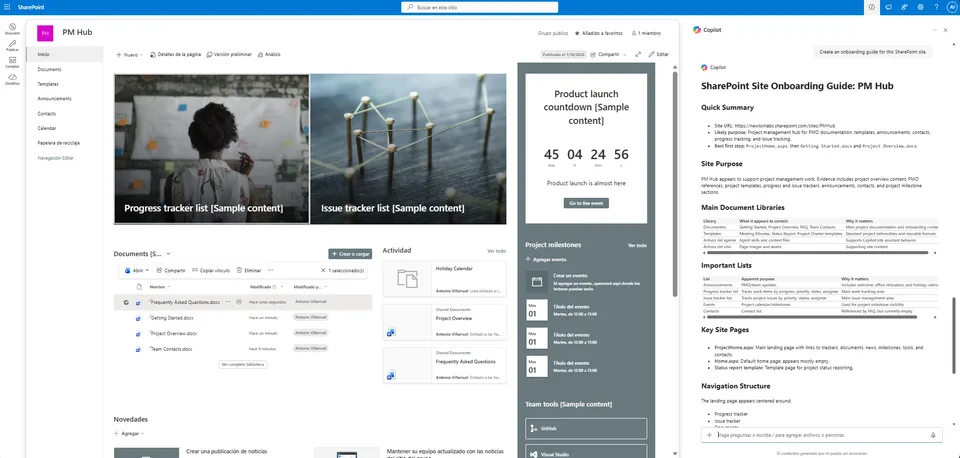Open Publicar in the left app rail
960x458 pixels.
[12, 45]
